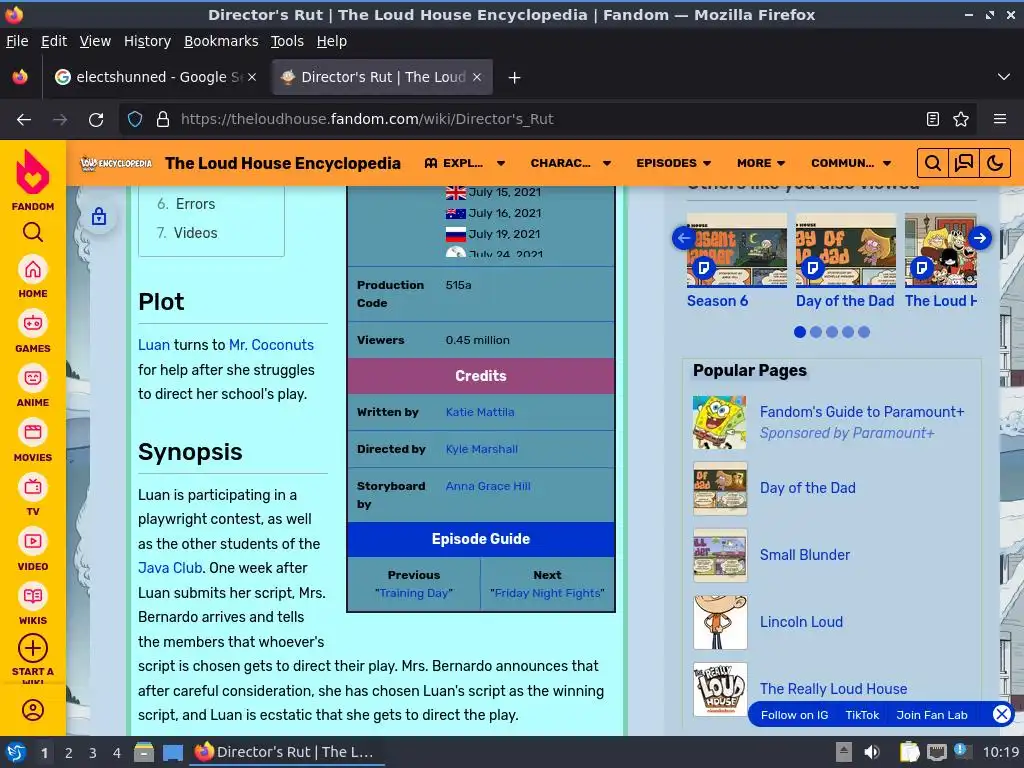The image size is (1024, 768).
Task: Open the user profile icon in sidebar
Action: 33,710
